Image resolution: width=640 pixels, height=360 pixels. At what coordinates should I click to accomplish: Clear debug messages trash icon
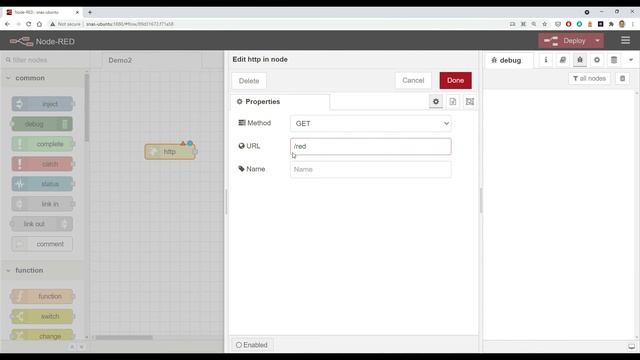(x=622, y=78)
